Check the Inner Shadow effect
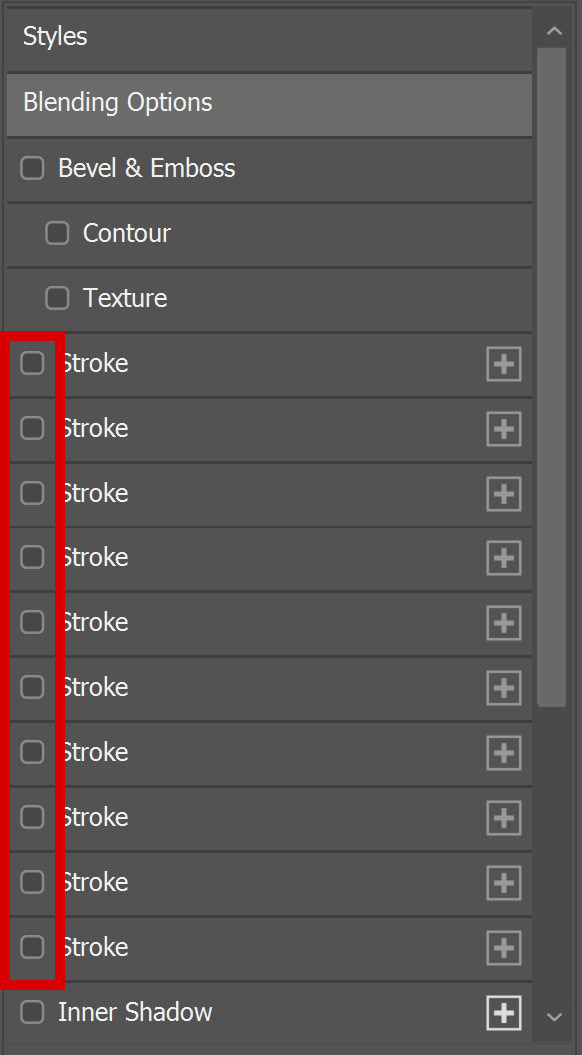582x1055 pixels. pyautogui.click(x=31, y=1012)
